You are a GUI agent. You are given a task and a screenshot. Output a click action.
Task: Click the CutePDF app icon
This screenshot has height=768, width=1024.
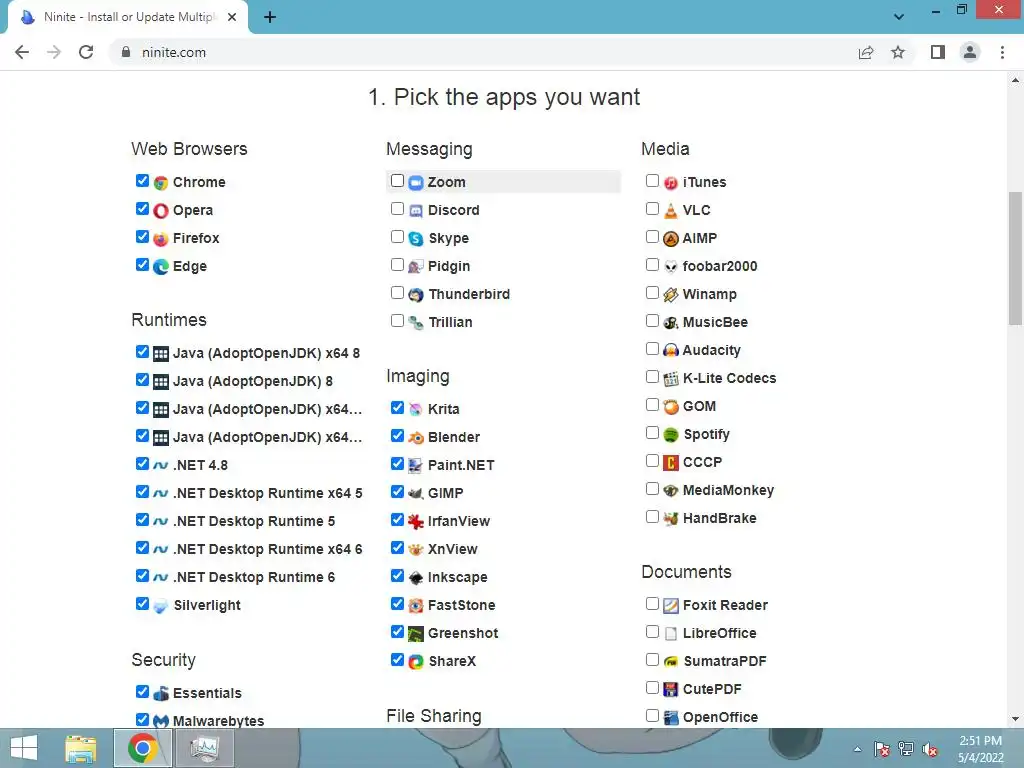tap(671, 690)
